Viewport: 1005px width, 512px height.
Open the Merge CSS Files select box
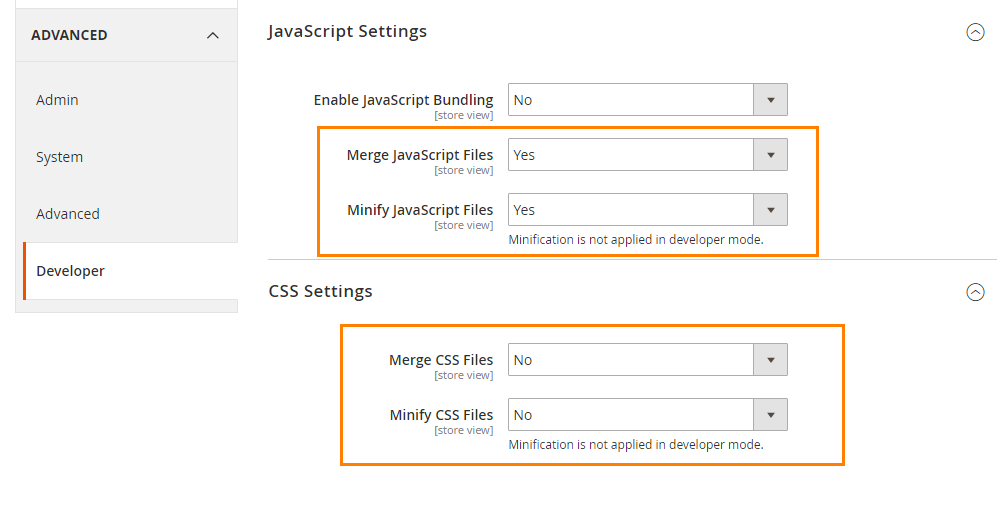coord(631,360)
